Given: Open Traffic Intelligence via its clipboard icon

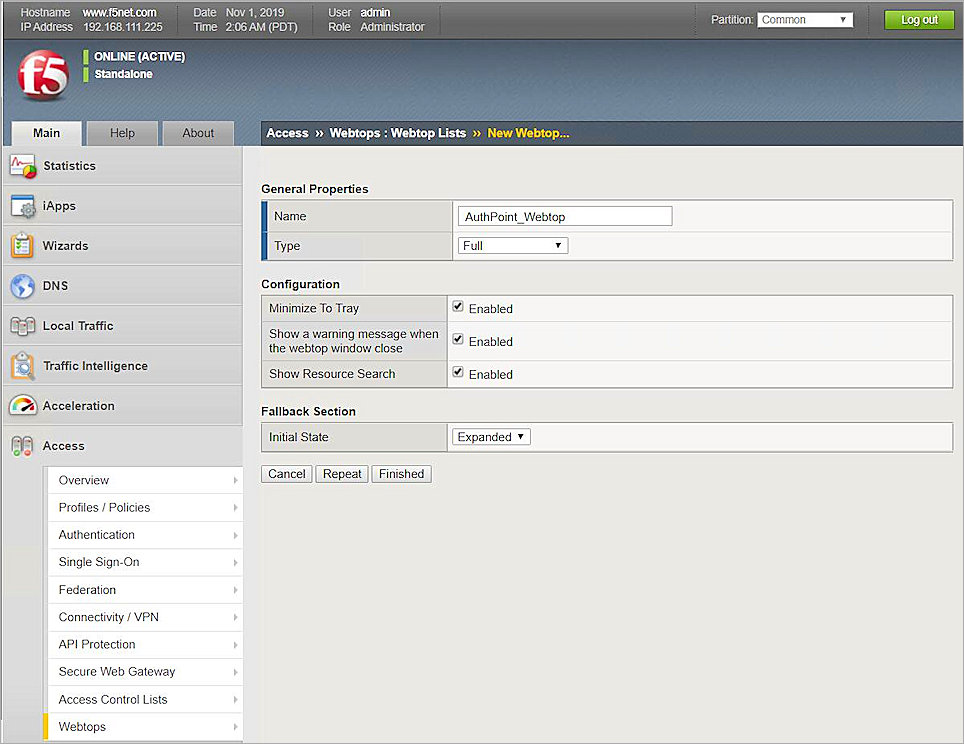Looking at the screenshot, I should click(x=25, y=365).
